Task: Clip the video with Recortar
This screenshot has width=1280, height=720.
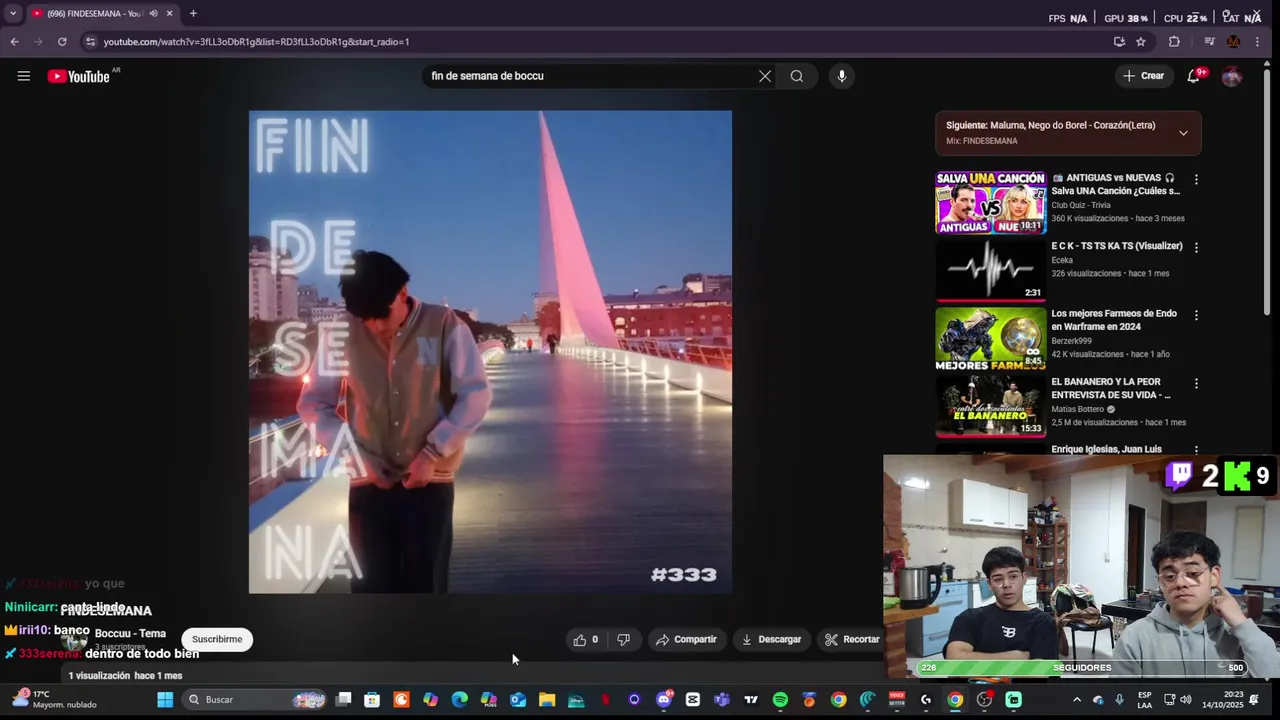Action: coord(852,639)
